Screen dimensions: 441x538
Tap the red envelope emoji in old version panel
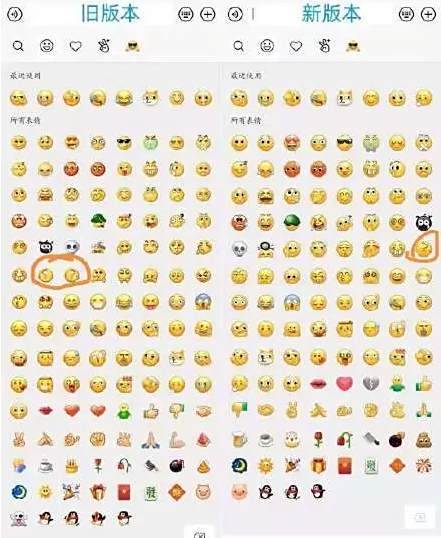124,492
